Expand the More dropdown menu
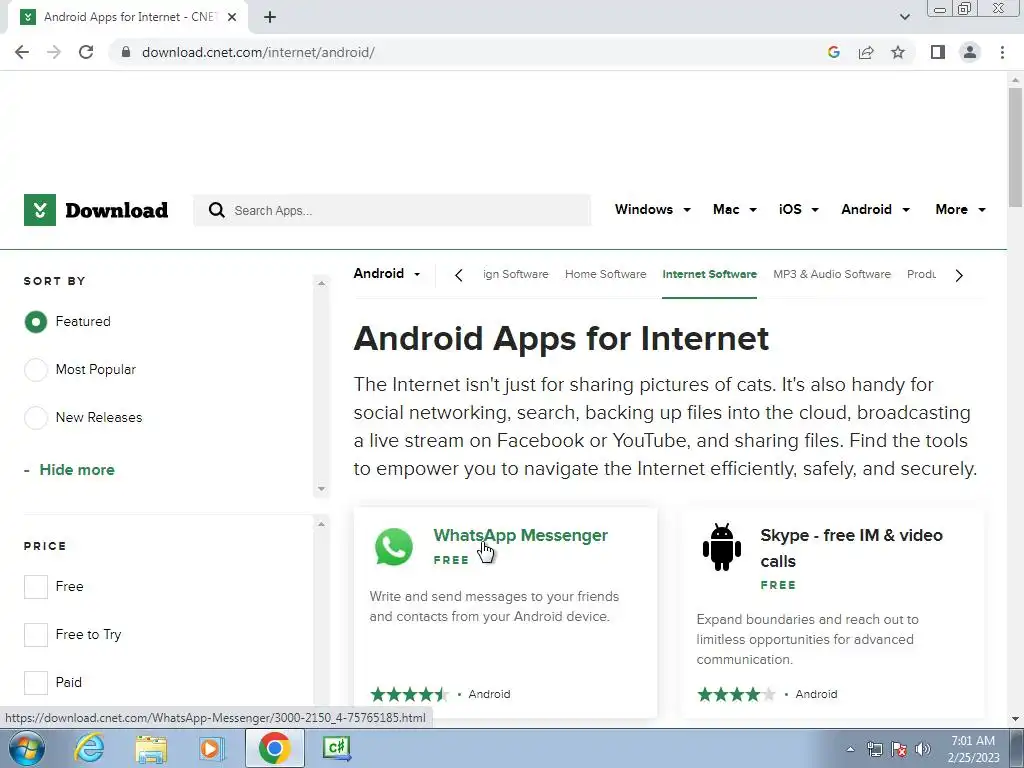 pos(960,209)
